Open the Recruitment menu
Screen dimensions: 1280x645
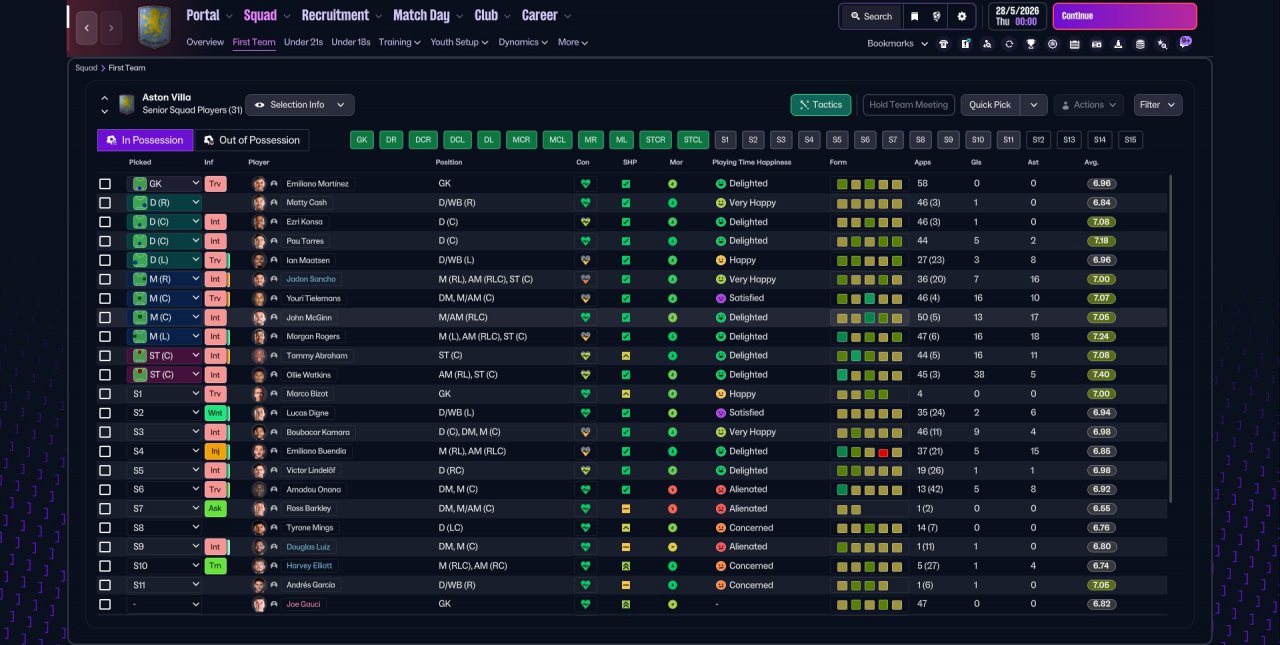pos(341,16)
